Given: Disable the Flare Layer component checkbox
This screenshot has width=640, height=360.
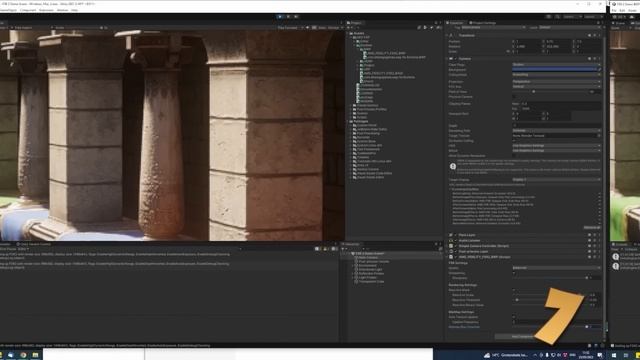Looking at the screenshot, I should tap(456, 235).
